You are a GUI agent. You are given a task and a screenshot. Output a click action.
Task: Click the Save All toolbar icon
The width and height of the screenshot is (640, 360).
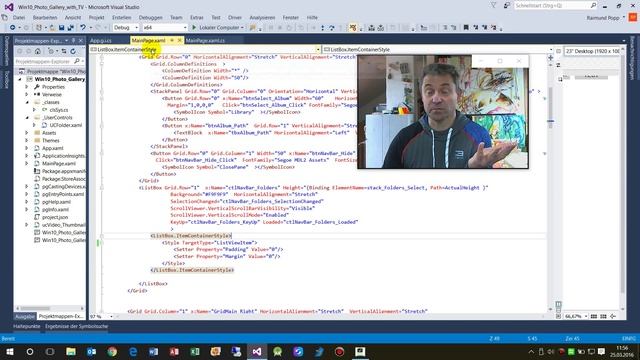click(70, 28)
